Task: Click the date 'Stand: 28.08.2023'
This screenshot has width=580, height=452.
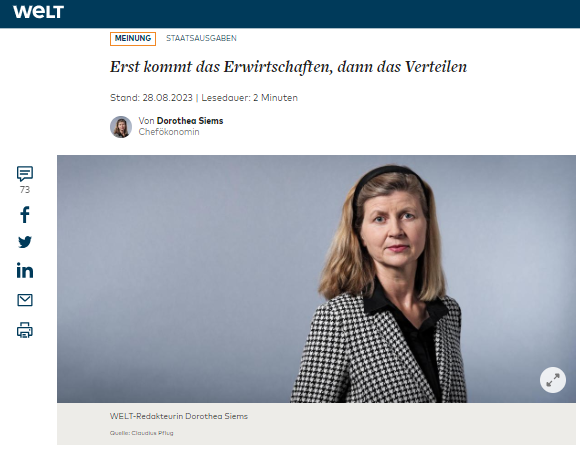Action: coord(151,98)
